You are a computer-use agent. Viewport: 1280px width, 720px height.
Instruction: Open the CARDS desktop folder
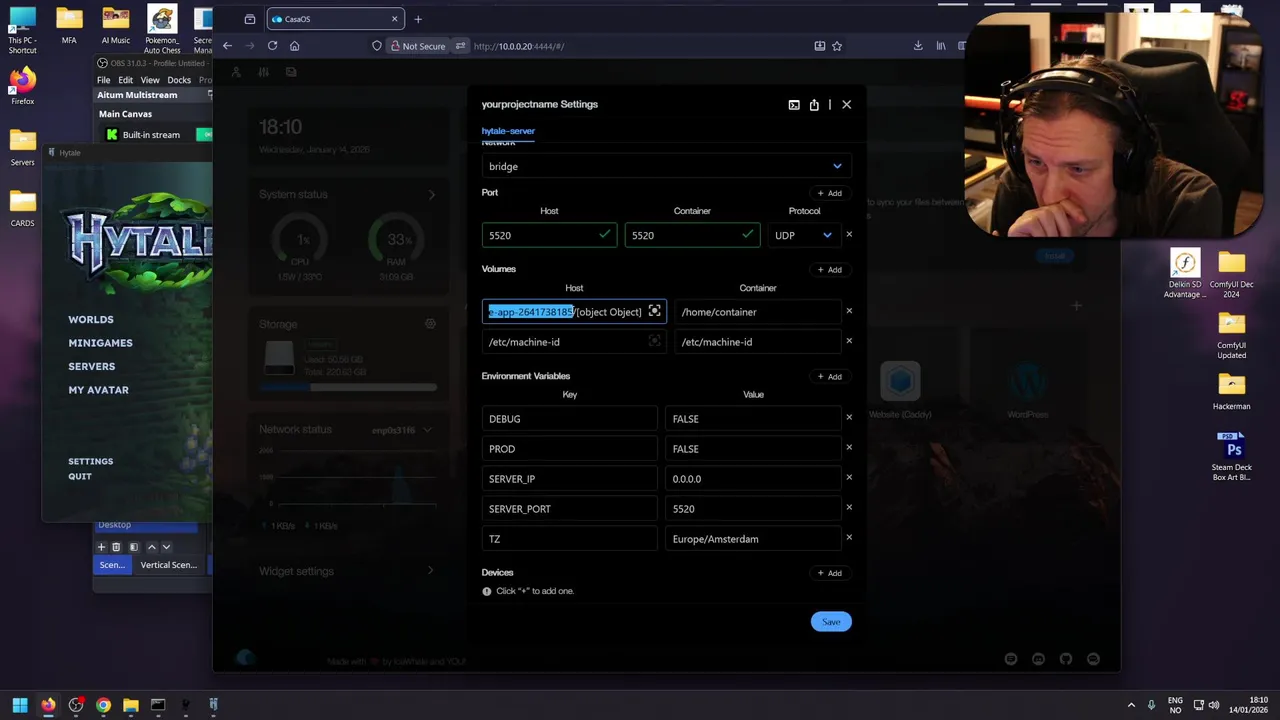click(x=22, y=208)
